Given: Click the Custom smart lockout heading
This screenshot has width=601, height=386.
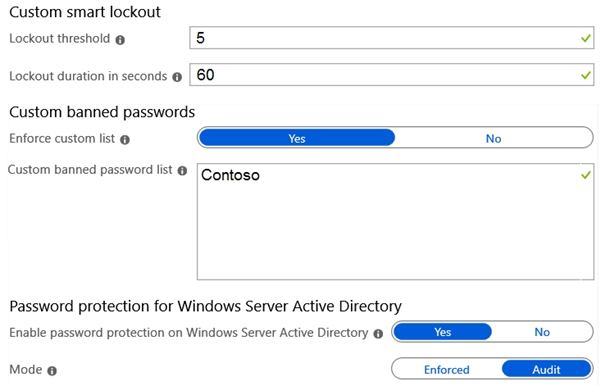Looking at the screenshot, I should tap(85, 12).
